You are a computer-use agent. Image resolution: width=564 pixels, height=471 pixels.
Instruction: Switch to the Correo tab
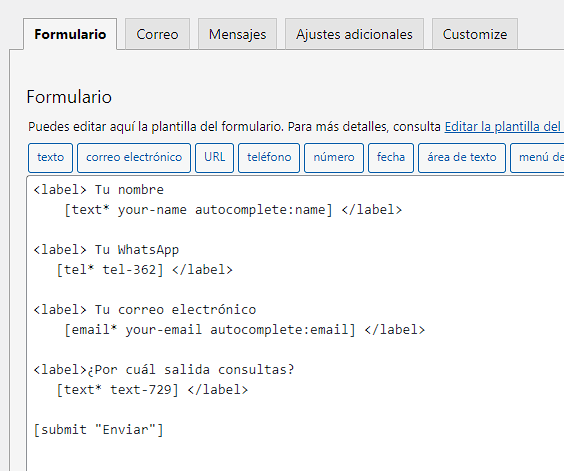pyautogui.click(x=157, y=34)
